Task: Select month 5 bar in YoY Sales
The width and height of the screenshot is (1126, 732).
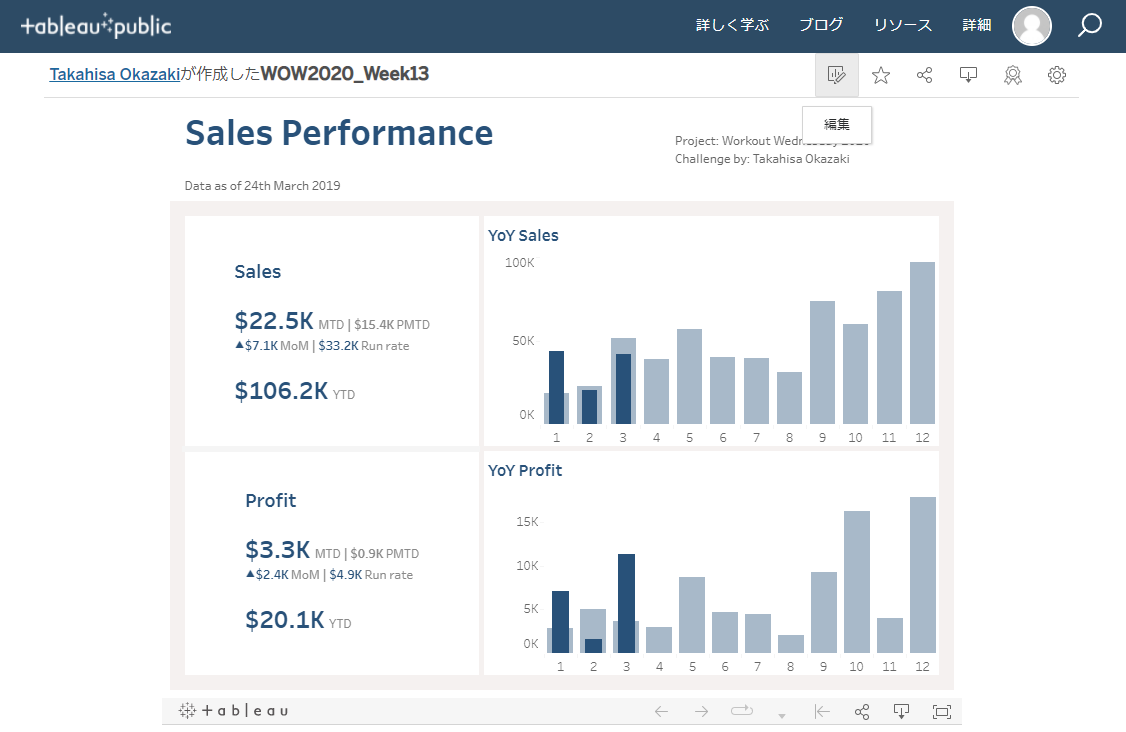Action: click(689, 376)
